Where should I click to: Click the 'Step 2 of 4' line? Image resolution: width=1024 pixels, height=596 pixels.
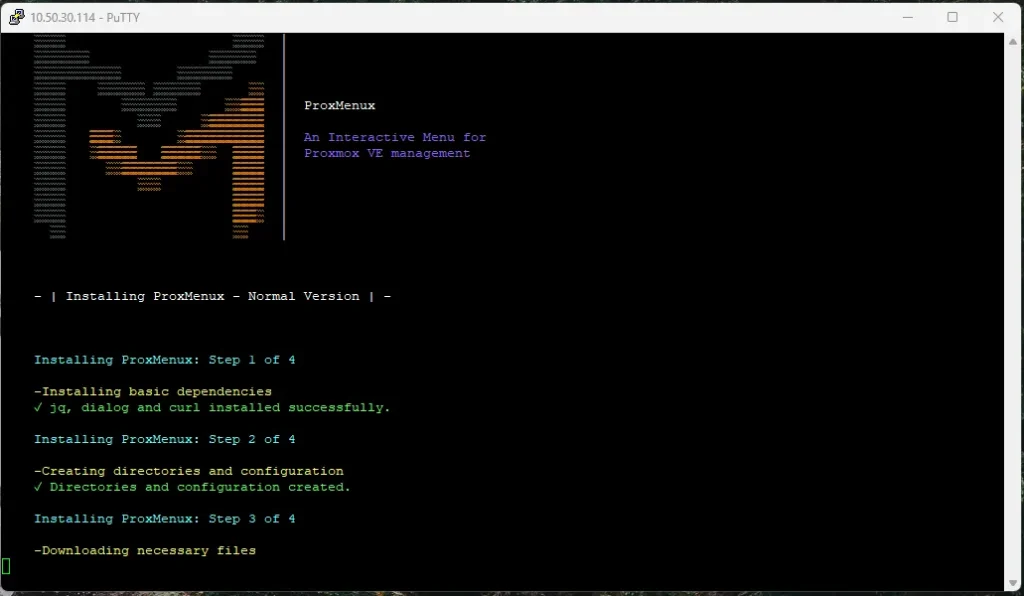click(165, 440)
